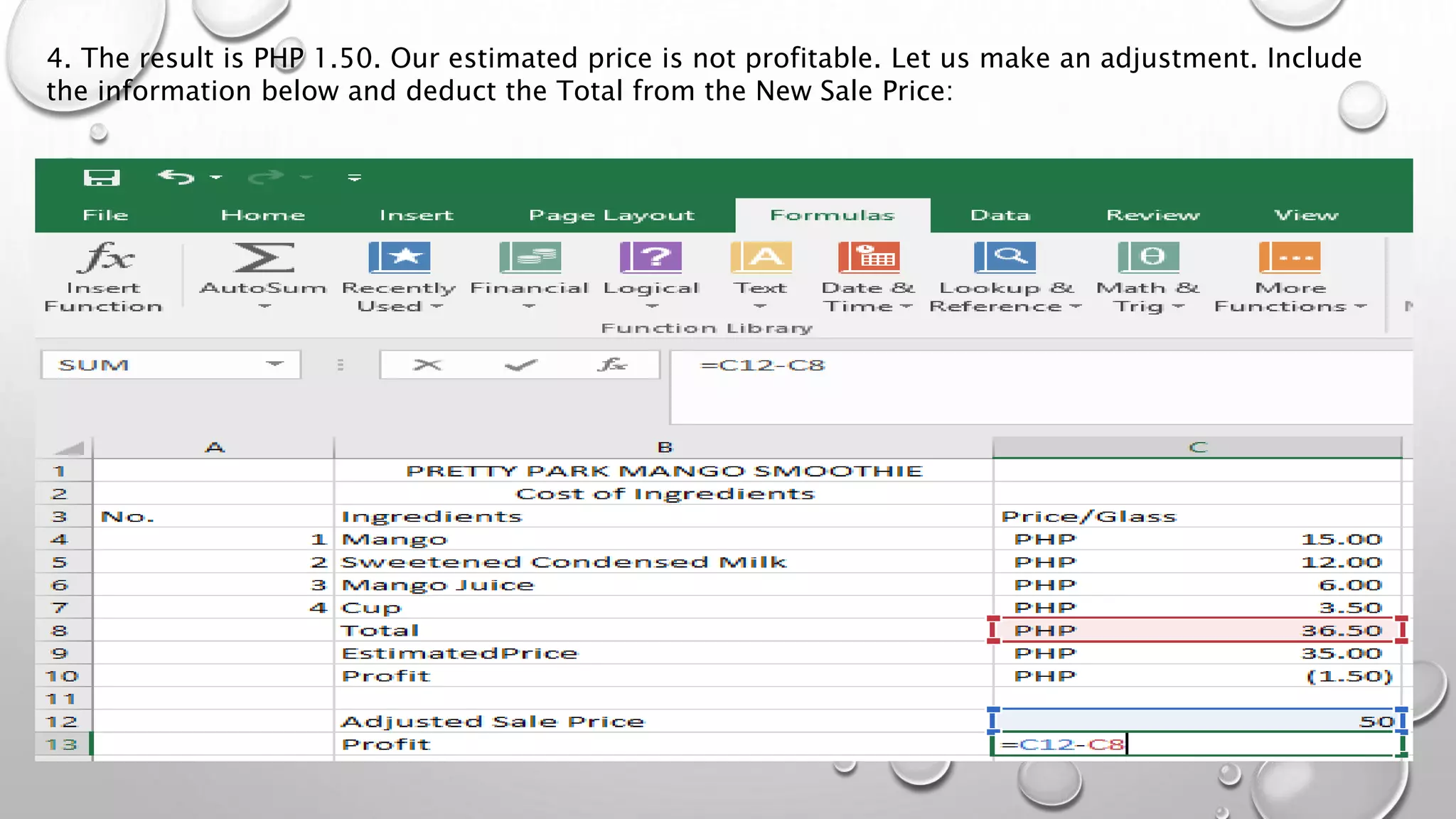Expand the AutoSum dropdown arrow
The width and height of the screenshot is (1456, 819).
(x=264, y=306)
